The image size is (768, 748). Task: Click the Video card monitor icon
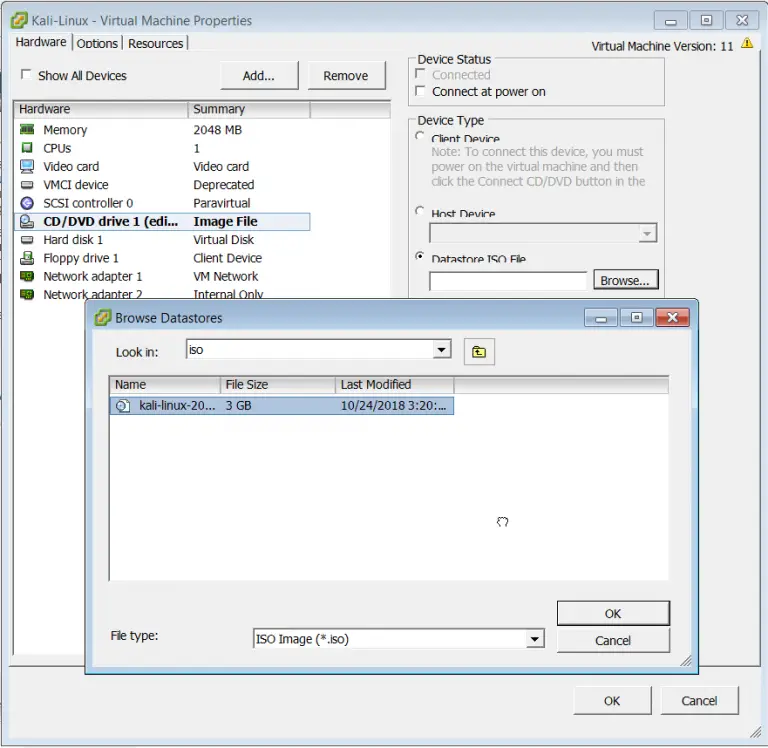tap(27, 167)
